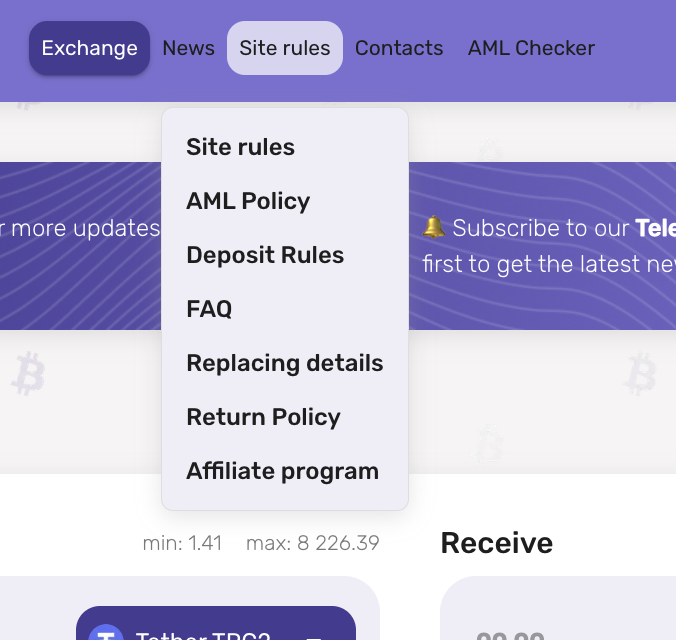This screenshot has width=676, height=640.
Task: Open the Return Policy entry
Action: click(x=263, y=417)
